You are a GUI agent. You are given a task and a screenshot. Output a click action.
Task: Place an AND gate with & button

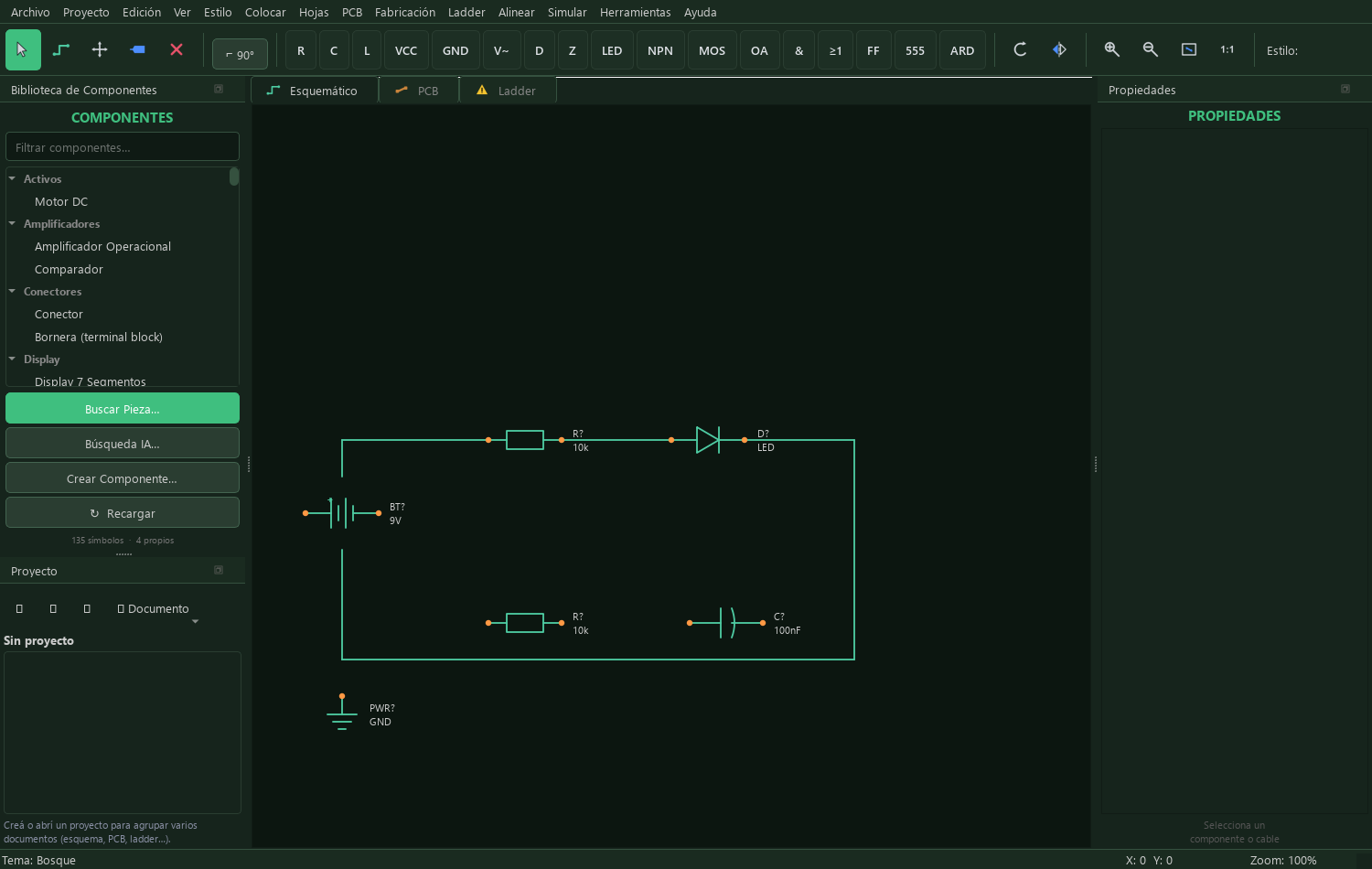[799, 50]
